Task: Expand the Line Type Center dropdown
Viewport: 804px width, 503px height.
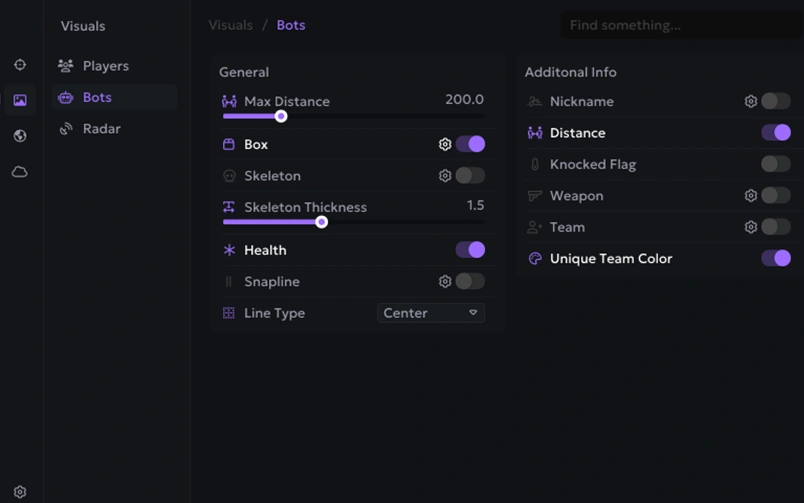Action: [431, 313]
